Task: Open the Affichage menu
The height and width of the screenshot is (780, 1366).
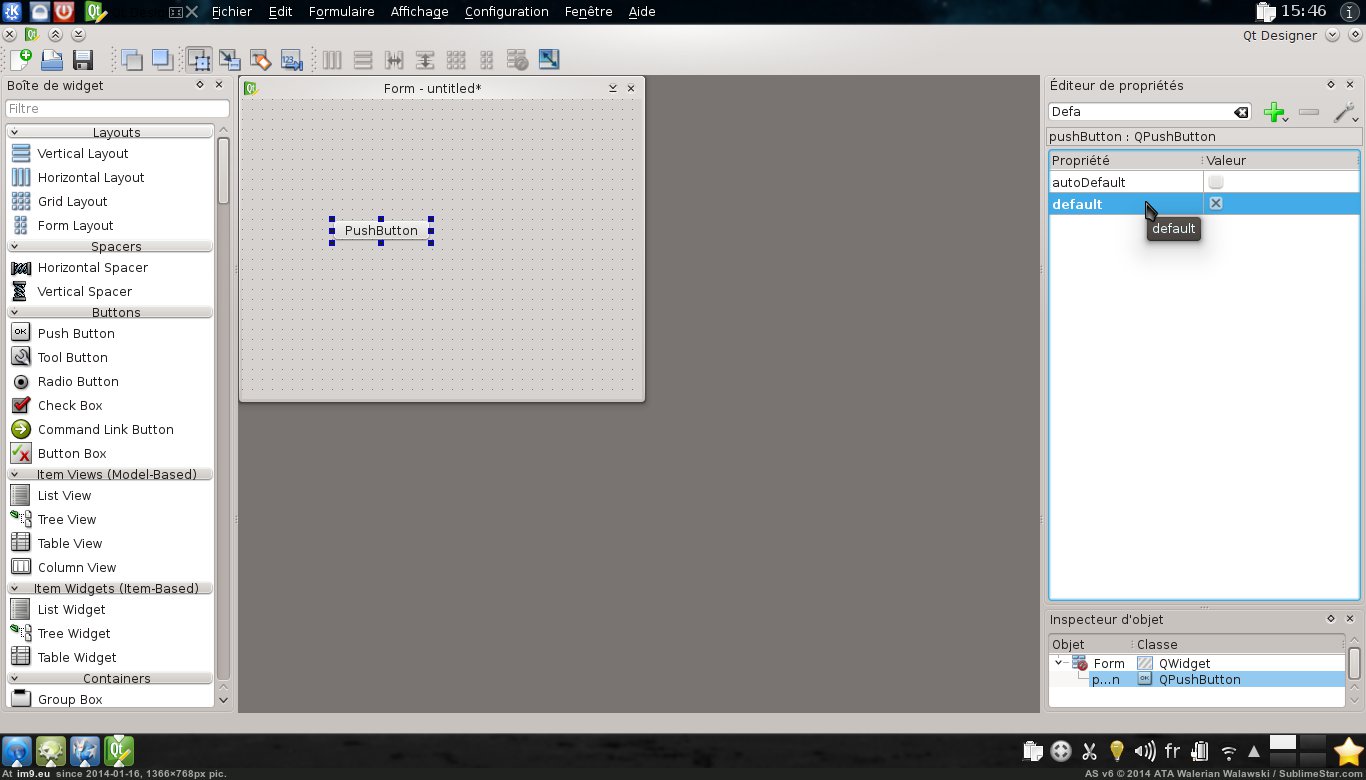Action: 419,12
